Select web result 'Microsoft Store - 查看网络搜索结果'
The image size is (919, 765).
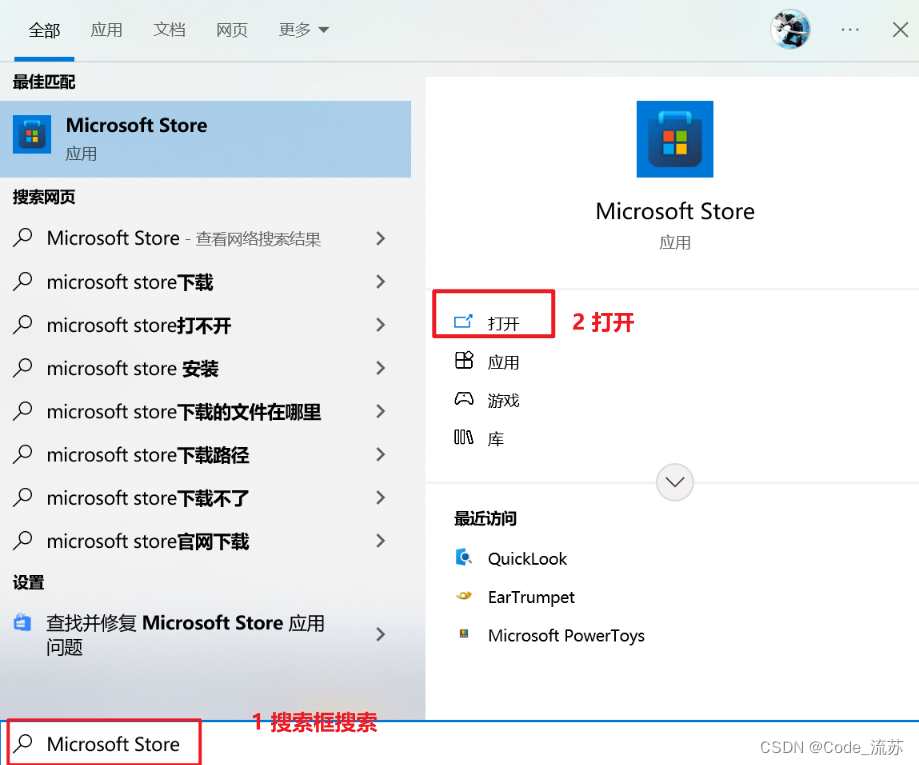coord(205,239)
